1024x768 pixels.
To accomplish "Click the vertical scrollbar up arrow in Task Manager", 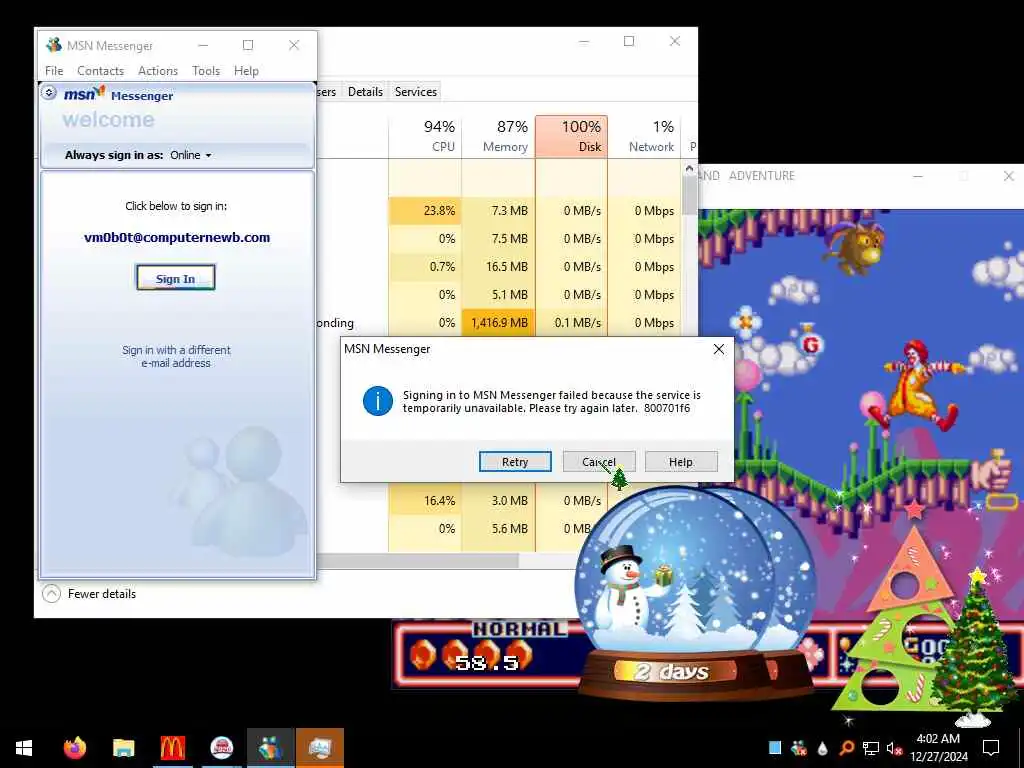I will [x=689, y=168].
